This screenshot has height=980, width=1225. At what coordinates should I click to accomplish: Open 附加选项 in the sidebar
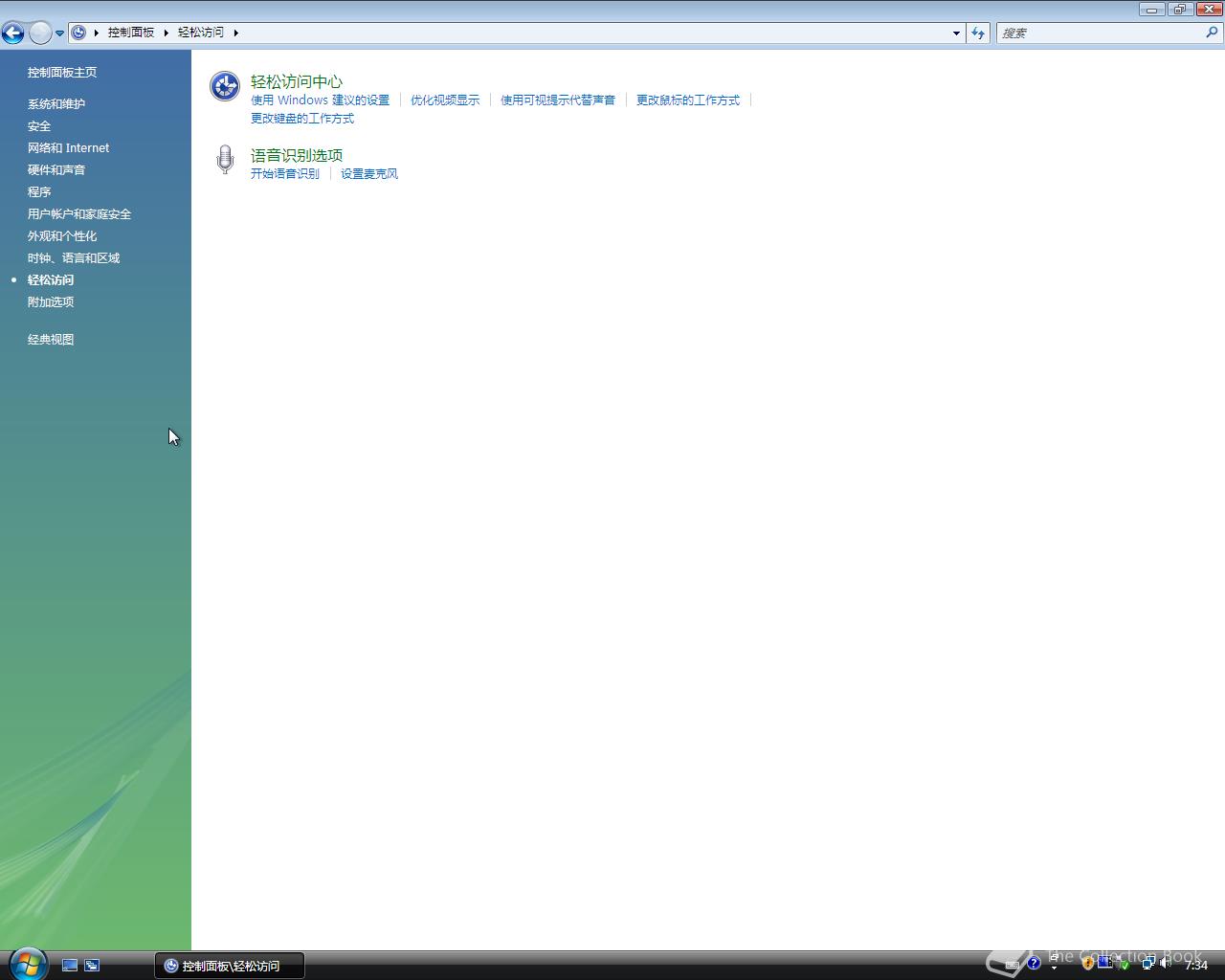tap(51, 302)
